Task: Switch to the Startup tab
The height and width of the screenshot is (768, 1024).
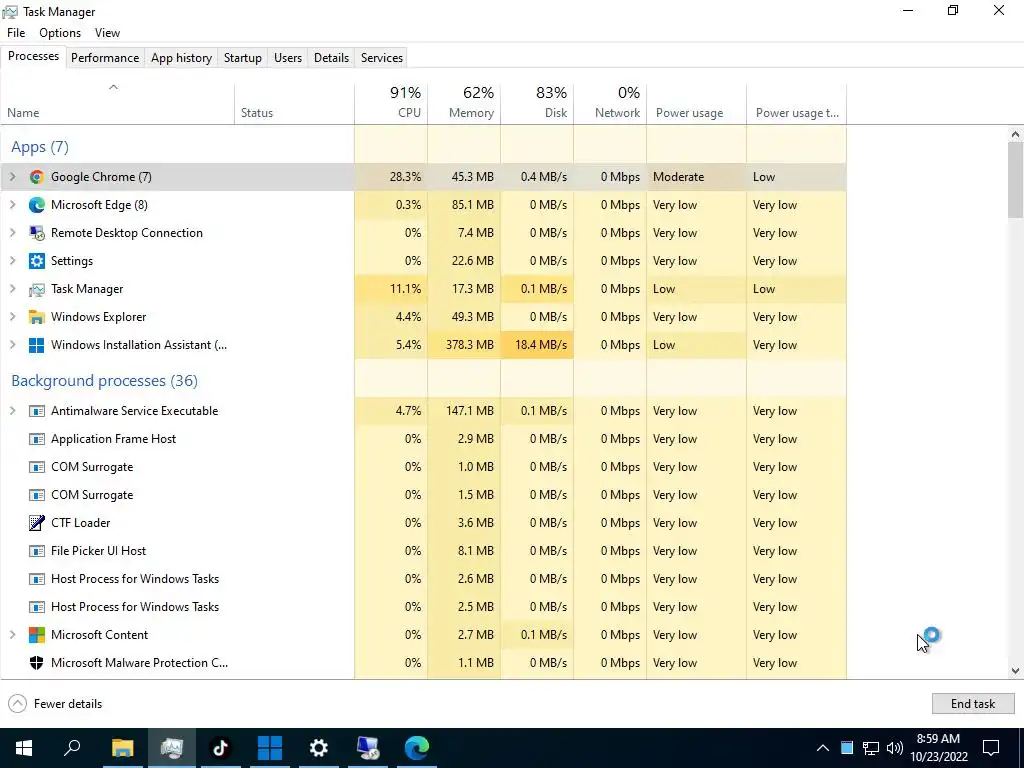Action: [x=243, y=57]
